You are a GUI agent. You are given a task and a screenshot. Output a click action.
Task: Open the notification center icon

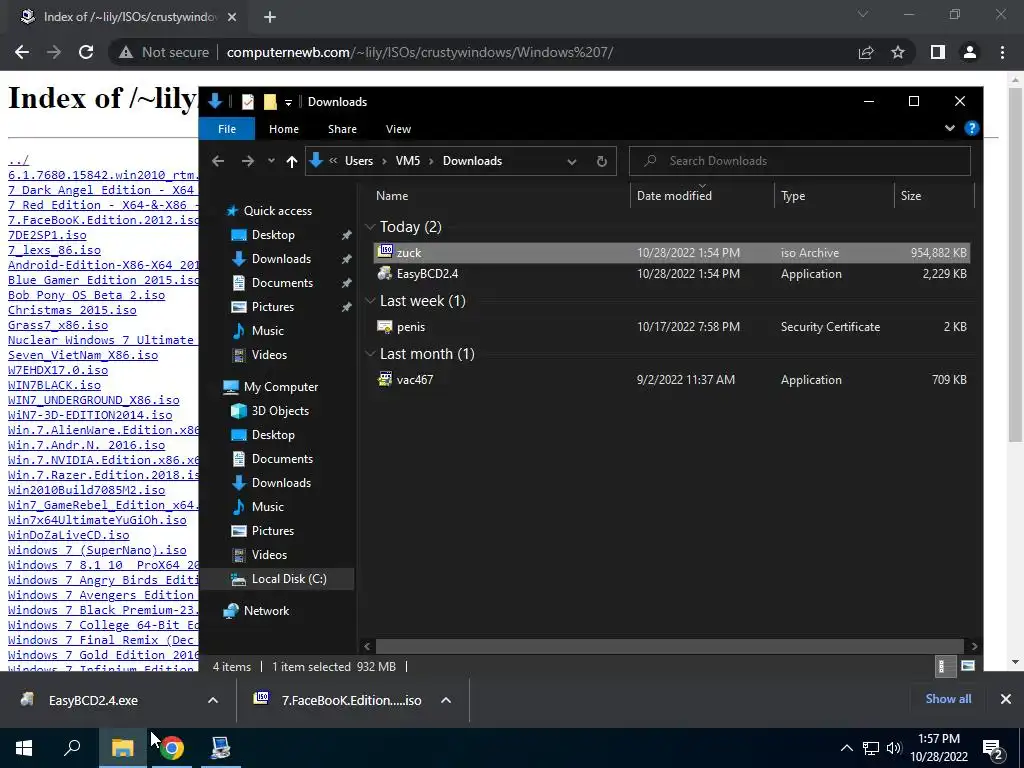[x=993, y=748]
